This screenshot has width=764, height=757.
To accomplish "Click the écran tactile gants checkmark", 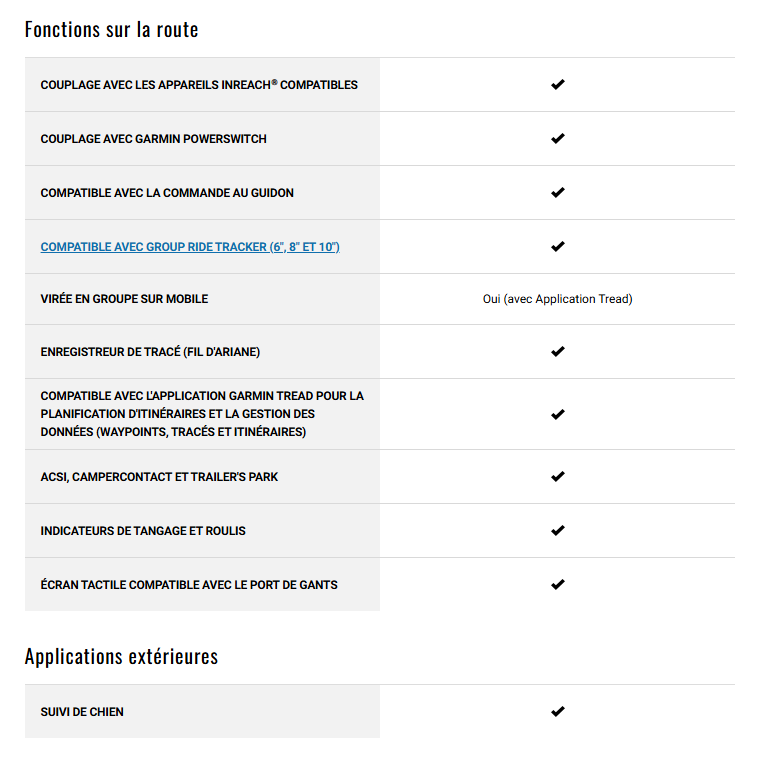I will 557,585.
